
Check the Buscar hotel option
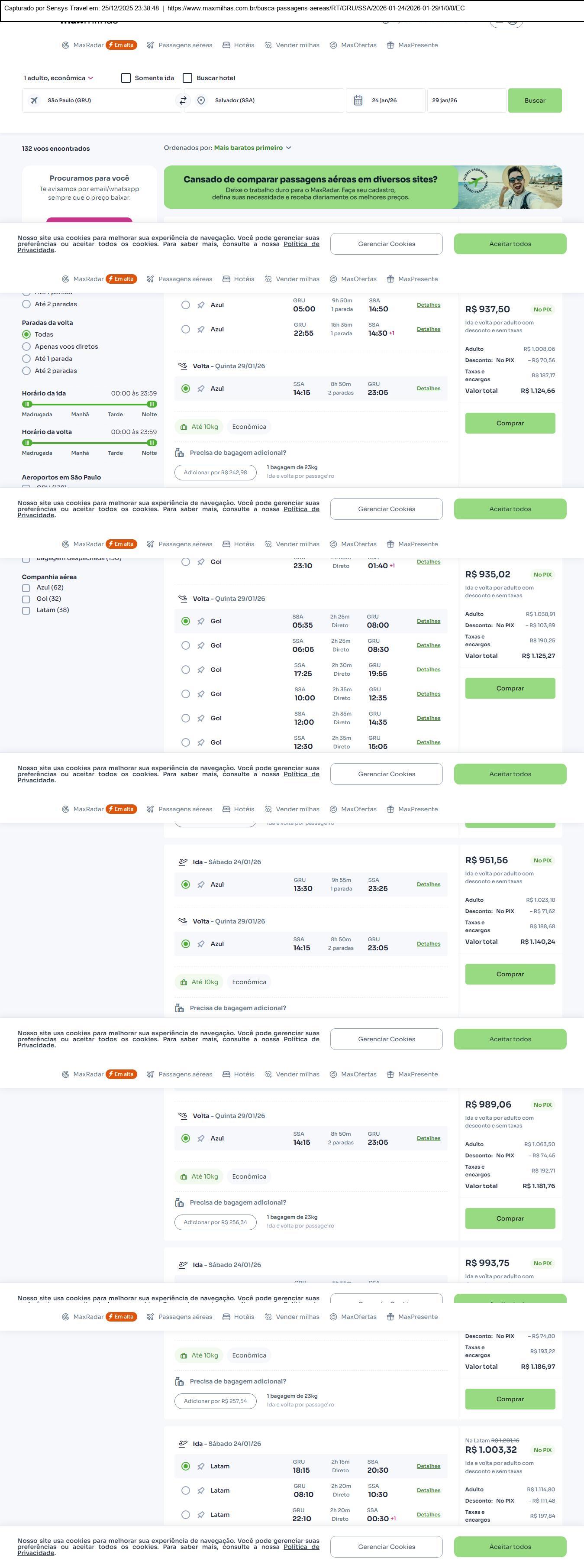click(x=187, y=78)
